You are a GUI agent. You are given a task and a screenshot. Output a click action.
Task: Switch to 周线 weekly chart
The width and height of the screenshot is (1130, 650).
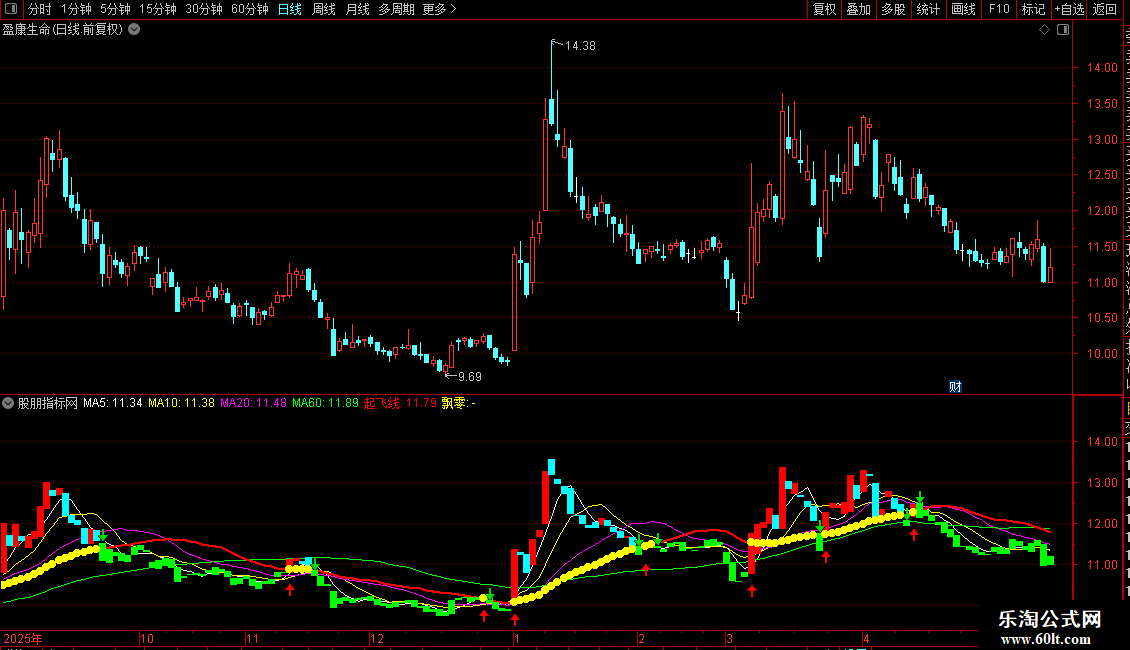click(x=324, y=9)
